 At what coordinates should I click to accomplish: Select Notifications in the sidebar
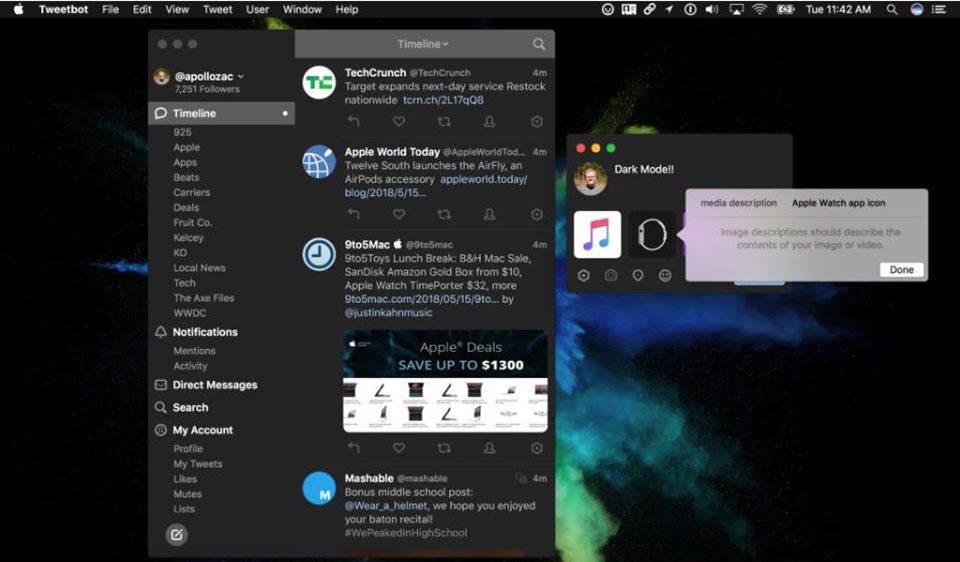click(204, 332)
